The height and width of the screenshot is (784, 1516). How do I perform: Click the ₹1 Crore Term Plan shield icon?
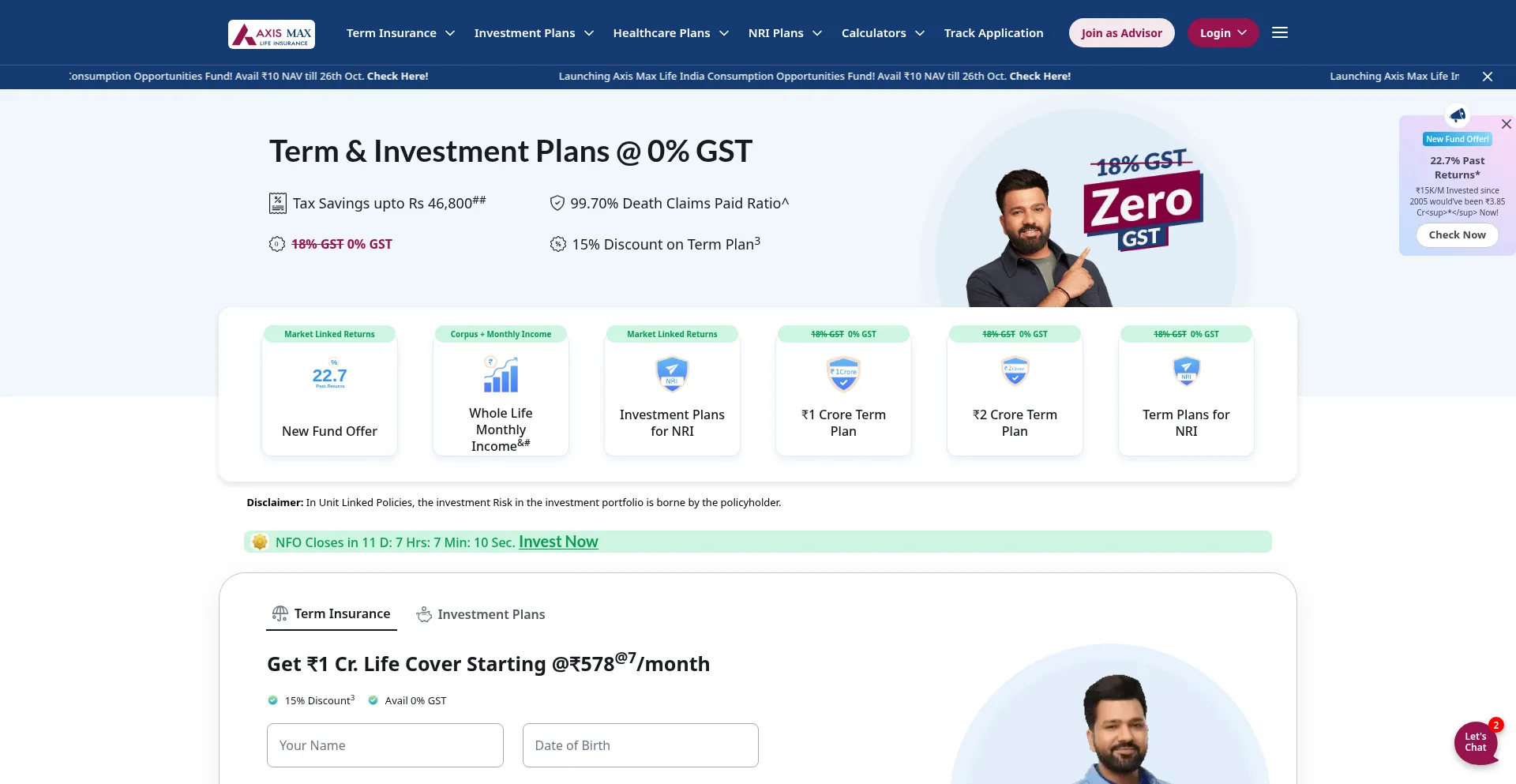(x=843, y=374)
